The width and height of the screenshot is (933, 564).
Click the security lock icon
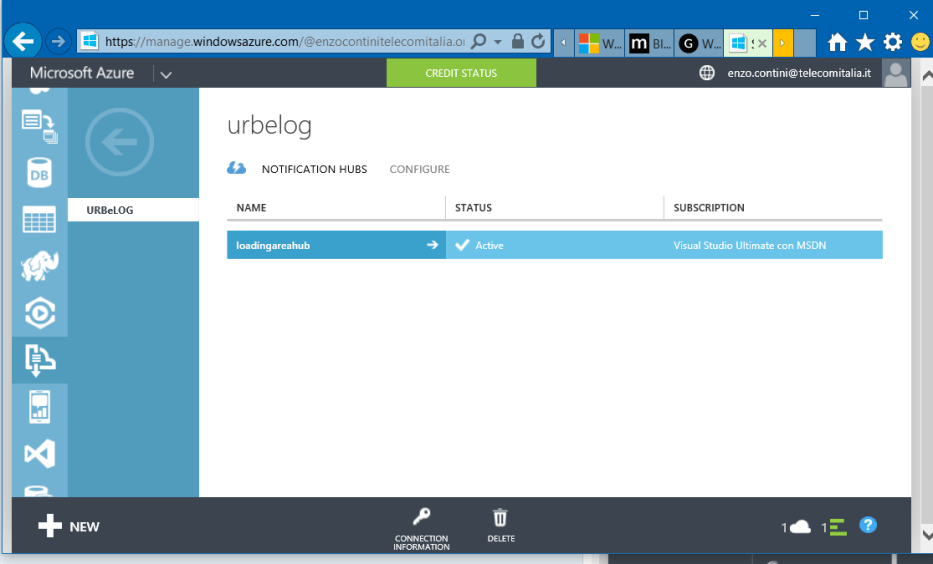(518, 42)
